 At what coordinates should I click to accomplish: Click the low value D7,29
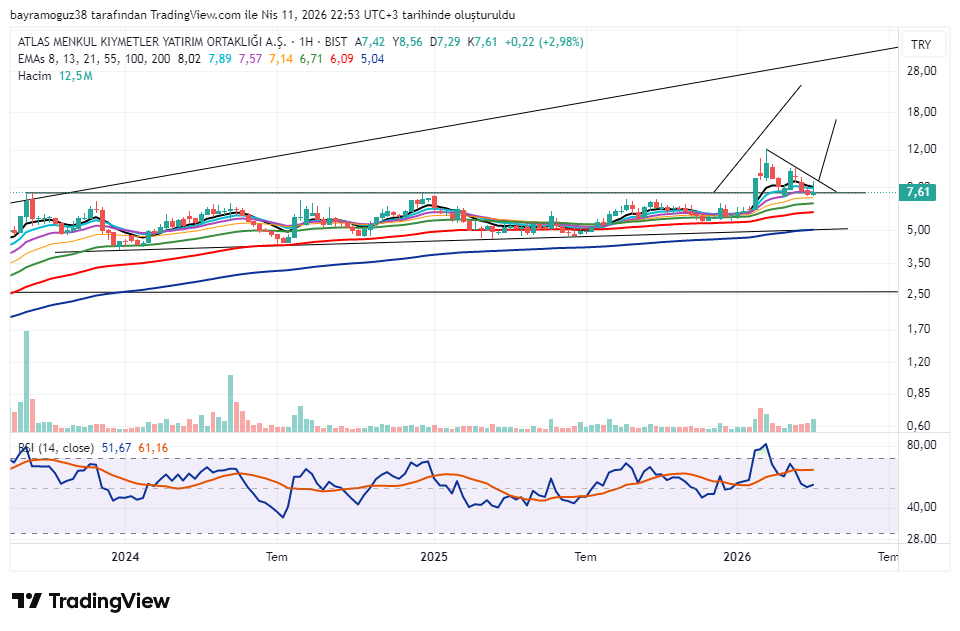445,42
